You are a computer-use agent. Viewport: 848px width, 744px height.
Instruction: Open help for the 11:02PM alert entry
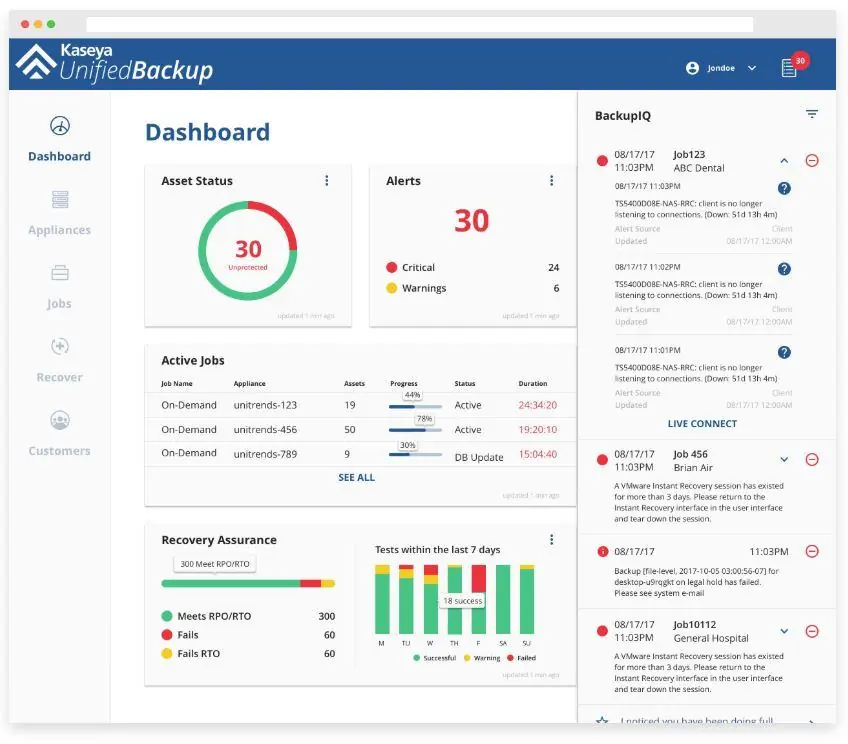[784, 269]
